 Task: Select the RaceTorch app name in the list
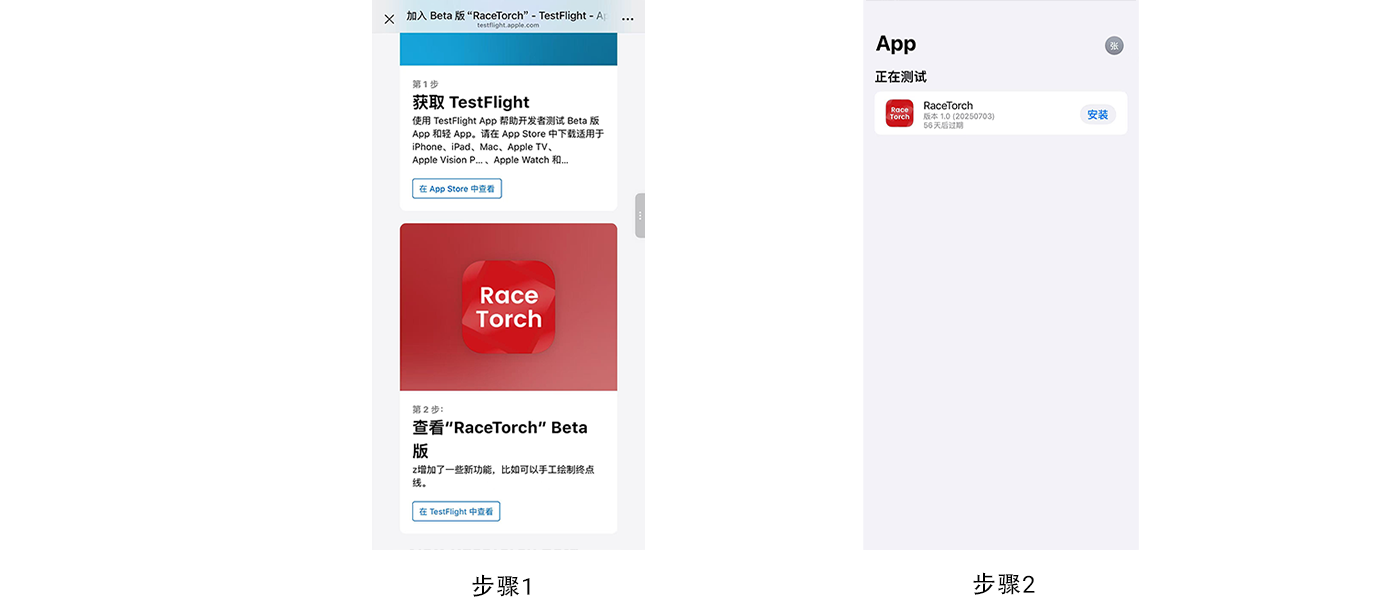(948, 105)
